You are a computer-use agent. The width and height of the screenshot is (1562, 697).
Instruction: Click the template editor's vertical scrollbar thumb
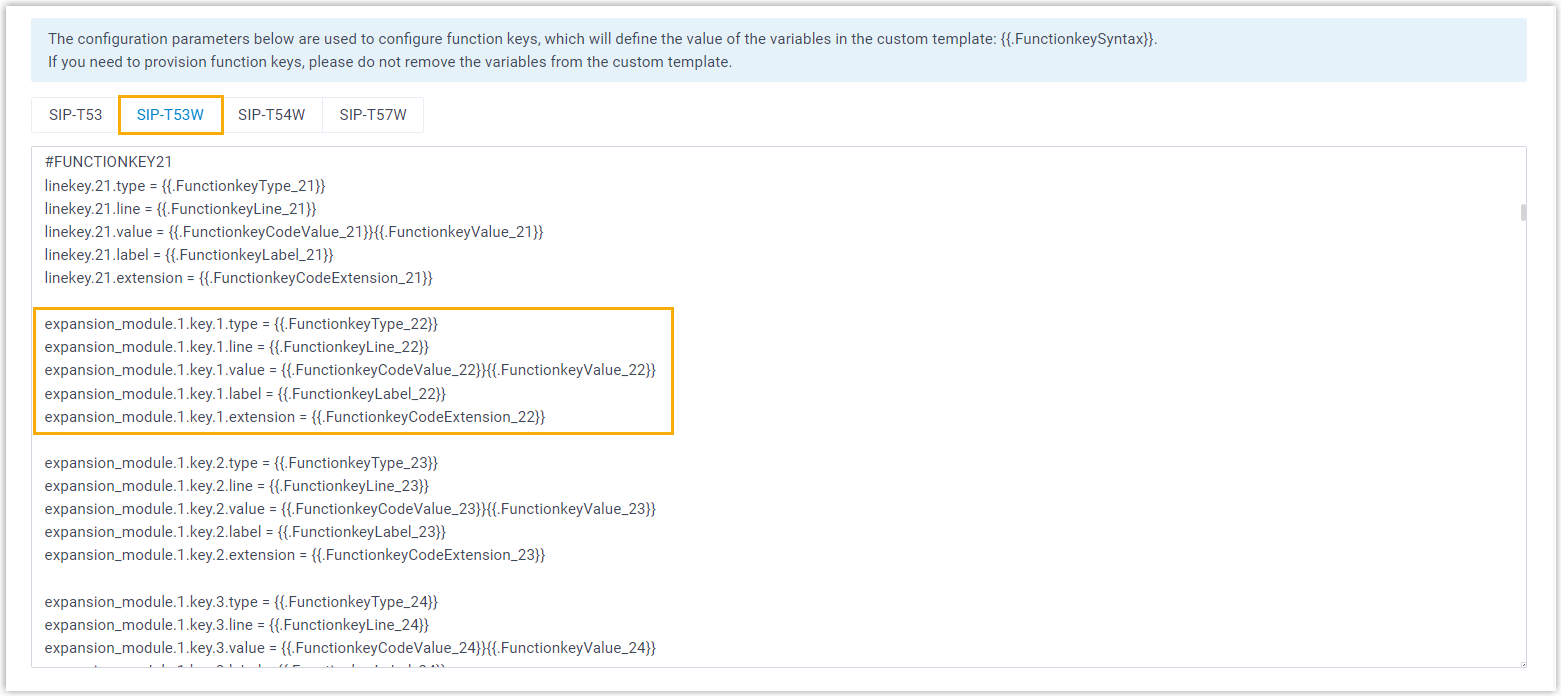pyautogui.click(x=1523, y=212)
